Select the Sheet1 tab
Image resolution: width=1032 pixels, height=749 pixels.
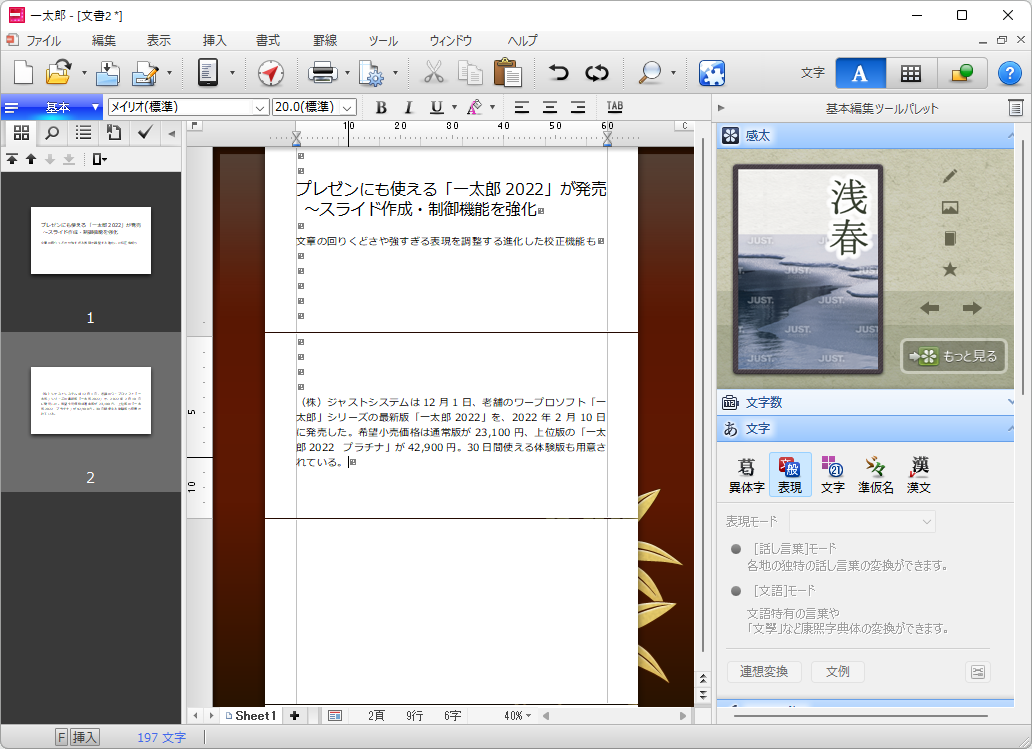click(251, 716)
